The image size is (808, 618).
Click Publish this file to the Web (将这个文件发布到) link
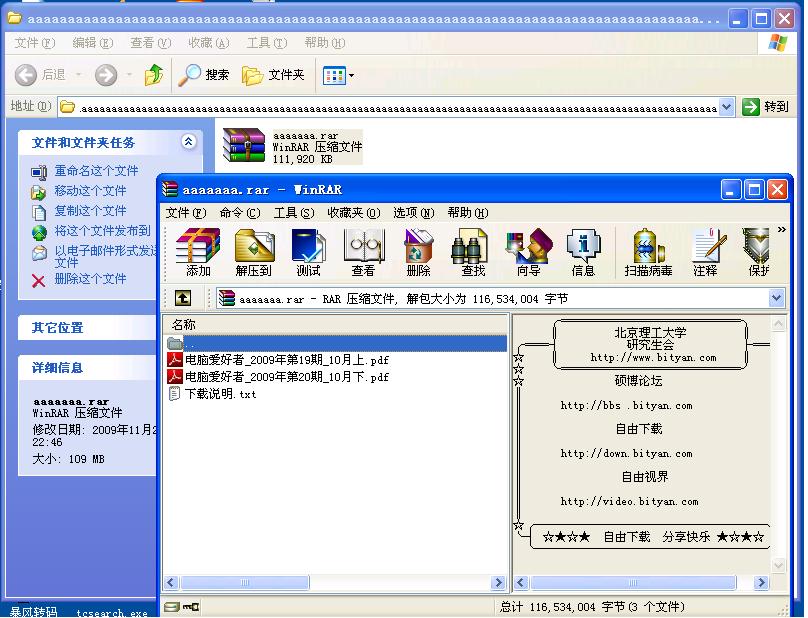click(103, 231)
